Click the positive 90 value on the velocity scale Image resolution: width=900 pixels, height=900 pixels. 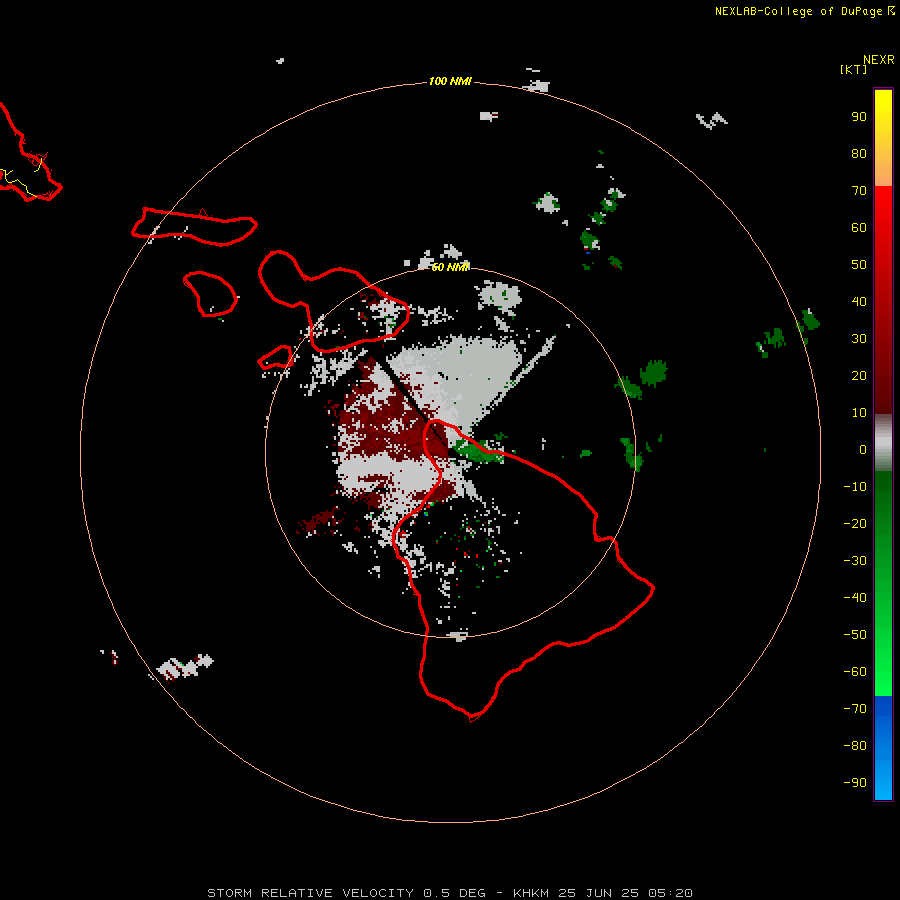click(859, 117)
